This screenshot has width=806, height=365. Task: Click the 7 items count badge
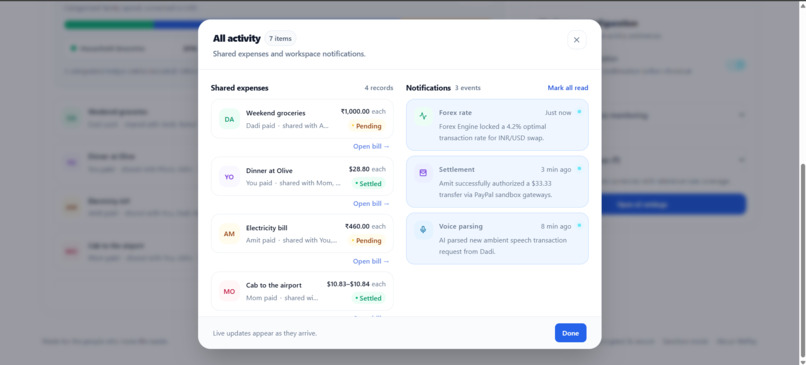point(280,39)
